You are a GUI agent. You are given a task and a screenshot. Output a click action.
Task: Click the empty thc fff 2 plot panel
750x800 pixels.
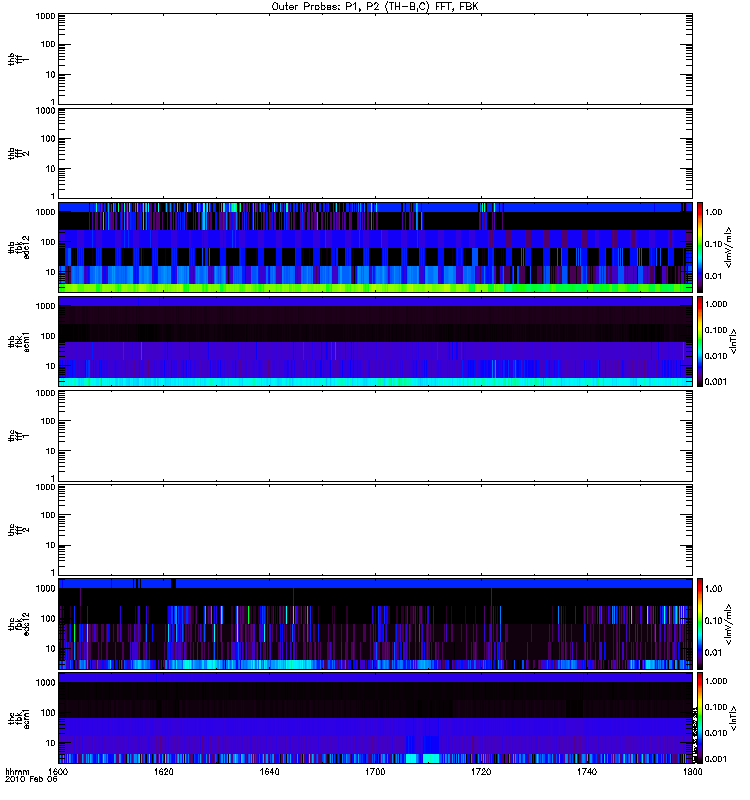(x=375, y=530)
